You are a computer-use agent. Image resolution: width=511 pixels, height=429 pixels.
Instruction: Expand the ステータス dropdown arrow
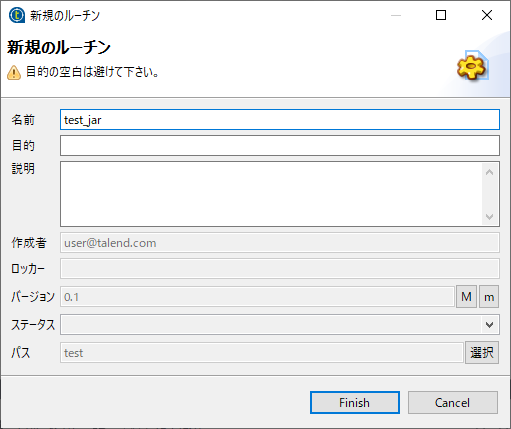(490, 325)
